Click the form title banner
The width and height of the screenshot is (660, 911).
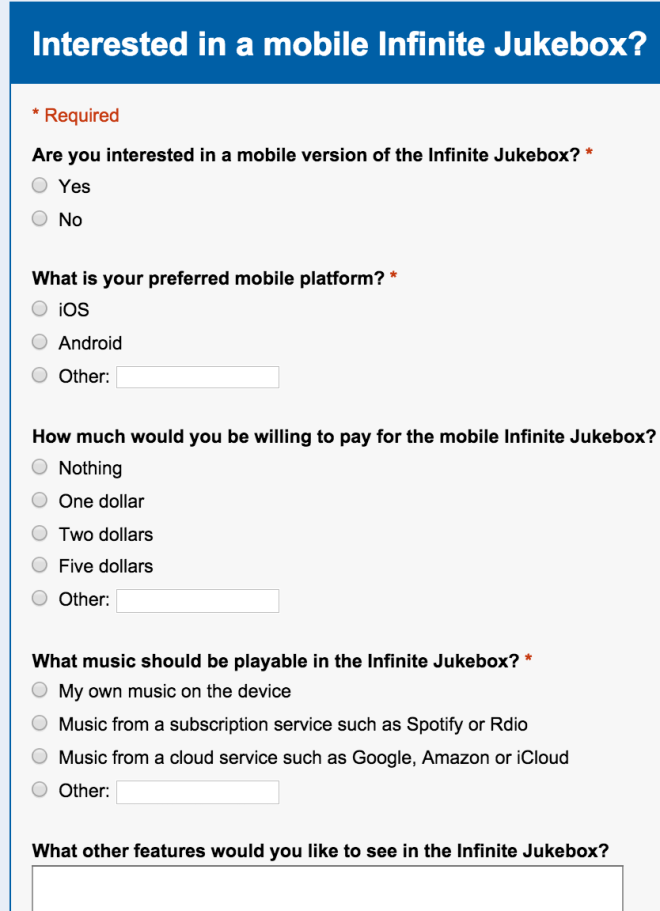330,44
